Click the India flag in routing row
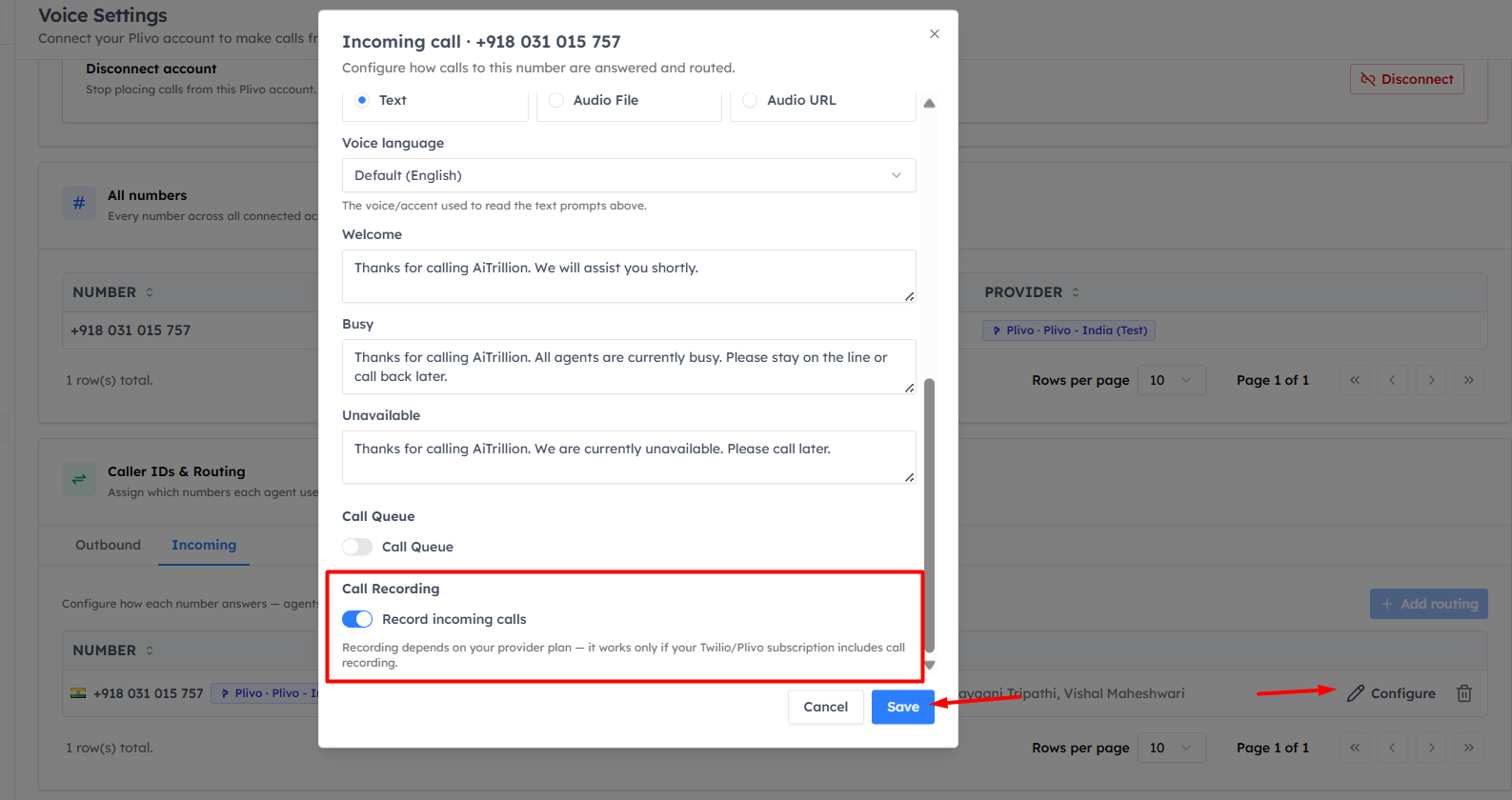The width and height of the screenshot is (1512, 800). (78, 693)
